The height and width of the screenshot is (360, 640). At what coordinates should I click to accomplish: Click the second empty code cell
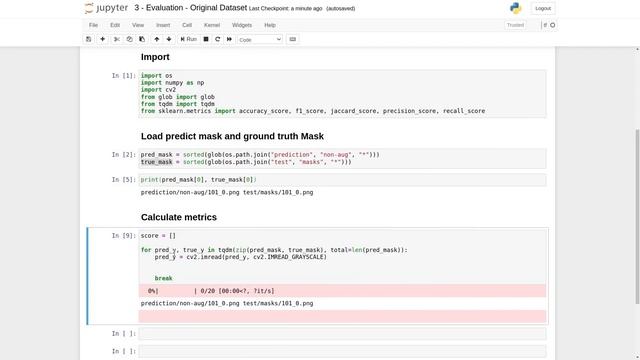click(x=342, y=351)
